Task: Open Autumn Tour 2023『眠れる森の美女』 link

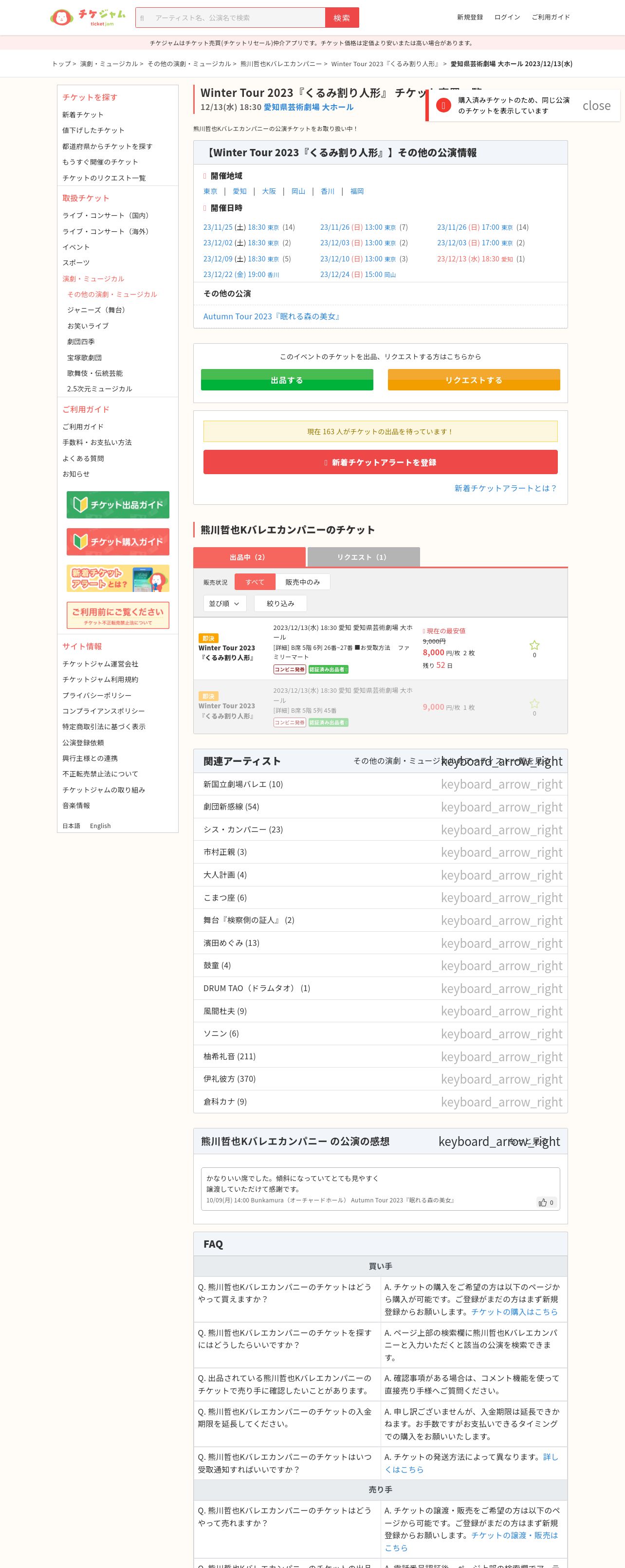Action: [272, 316]
